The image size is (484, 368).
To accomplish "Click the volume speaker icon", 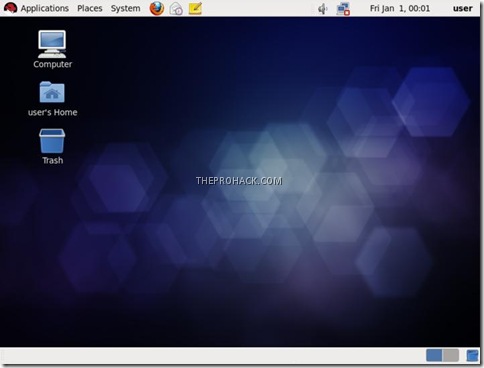I will pyautogui.click(x=322, y=9).
